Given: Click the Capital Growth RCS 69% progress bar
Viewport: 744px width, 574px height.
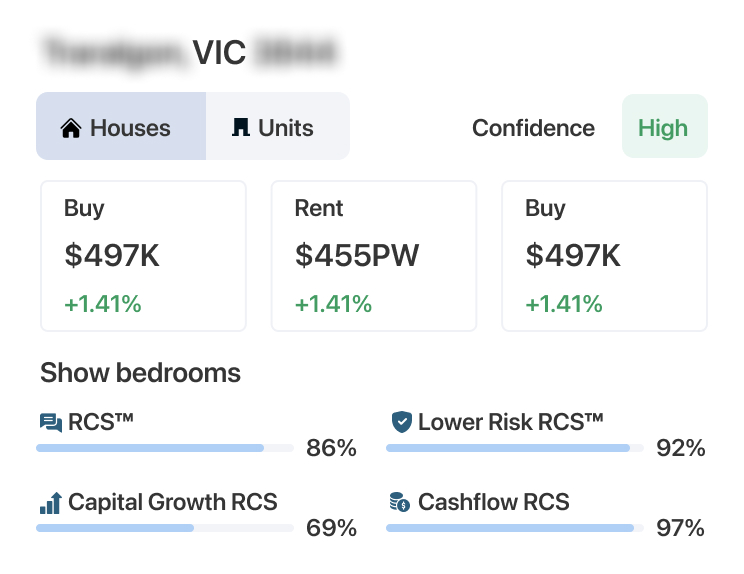Looking at the screenshot, I should pyautogui.click(x=164, y=528).
